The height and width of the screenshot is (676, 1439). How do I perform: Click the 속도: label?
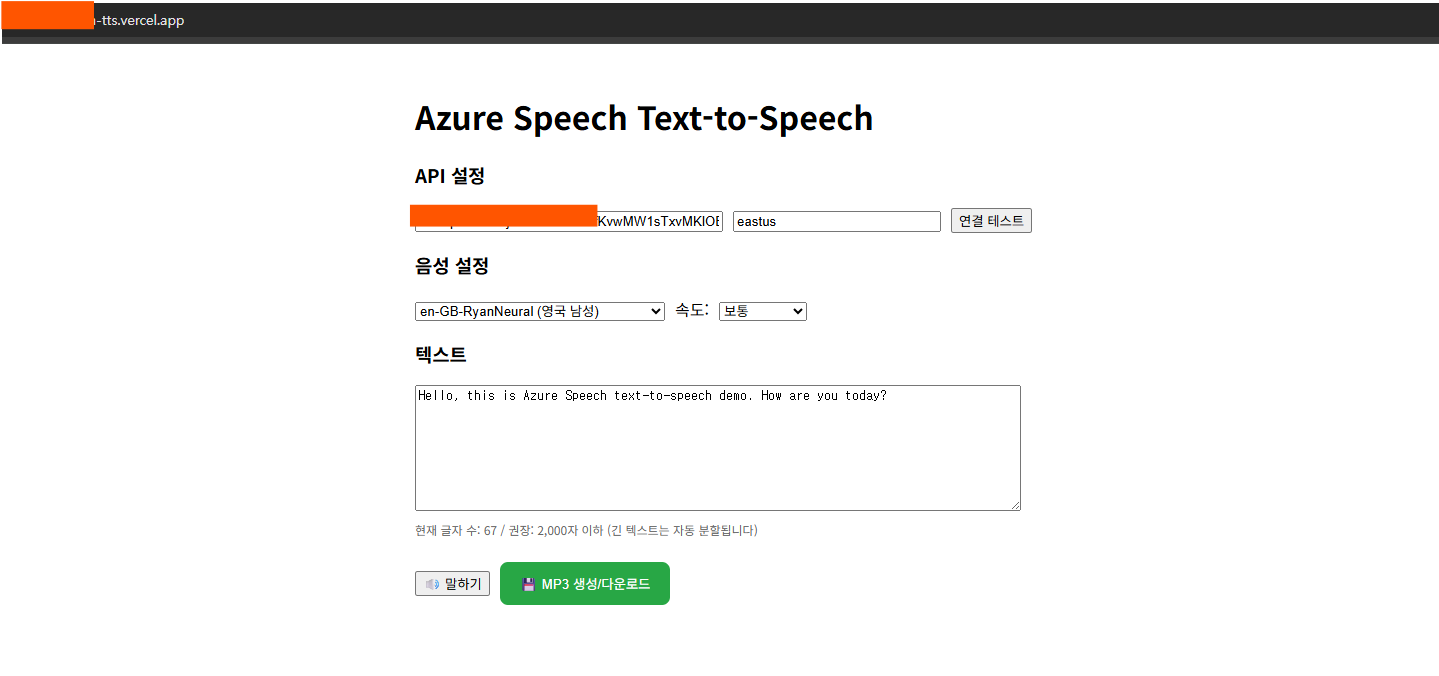point(692,310)
